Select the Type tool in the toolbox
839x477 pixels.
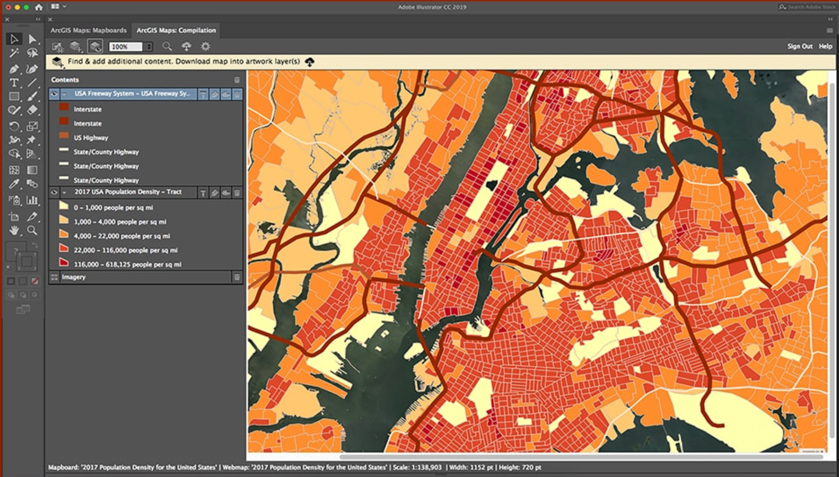pyautogui.click(x=14, y=83)
